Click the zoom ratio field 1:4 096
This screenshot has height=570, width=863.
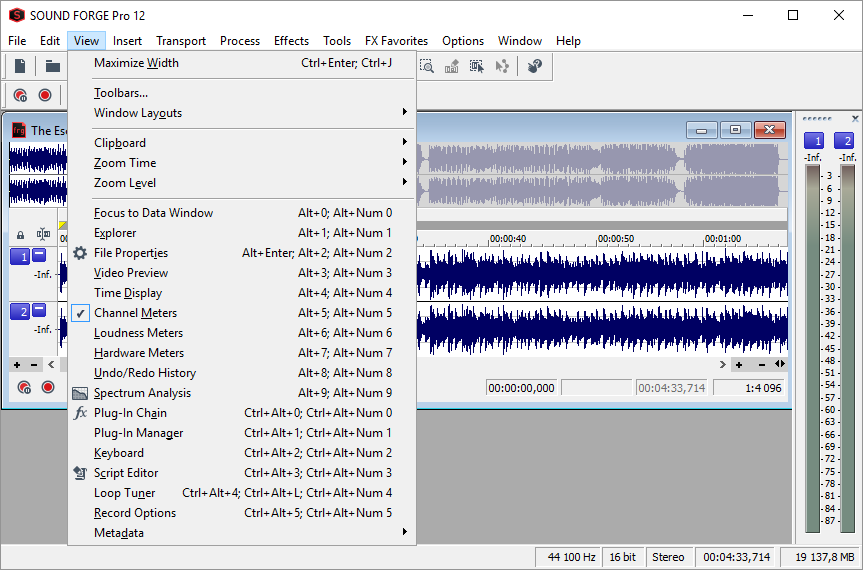tap(749, 388)
